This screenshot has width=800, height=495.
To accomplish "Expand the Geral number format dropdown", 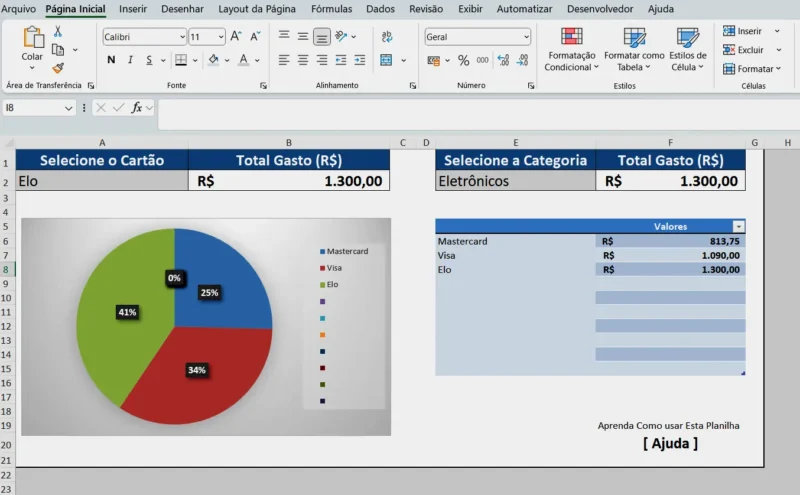I will [526, 37].
